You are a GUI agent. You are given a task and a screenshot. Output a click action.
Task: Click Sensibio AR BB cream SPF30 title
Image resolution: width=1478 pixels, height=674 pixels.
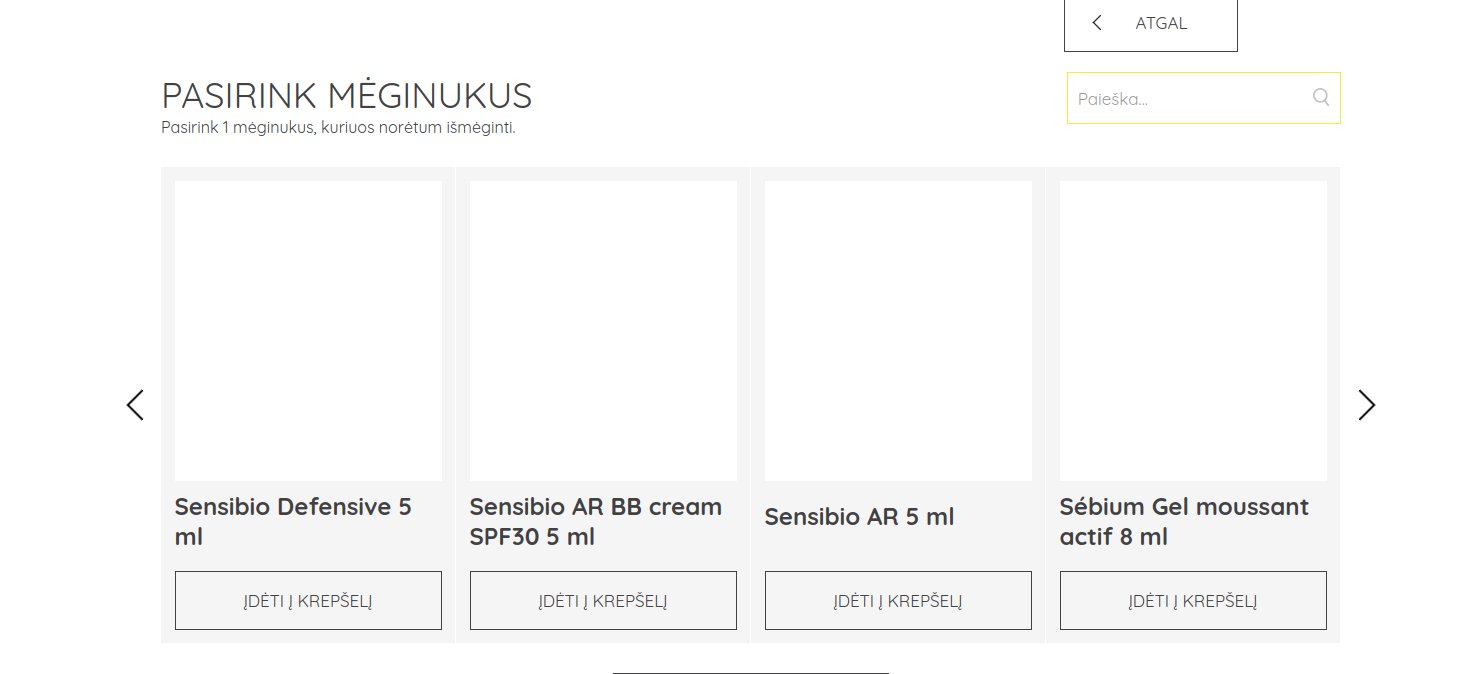point(596,522)
